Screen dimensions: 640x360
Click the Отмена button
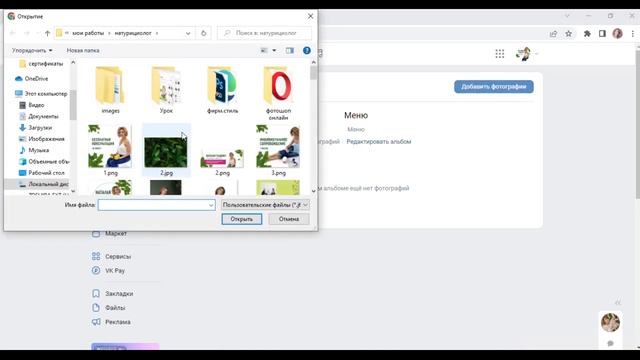[x=289, y=219]
